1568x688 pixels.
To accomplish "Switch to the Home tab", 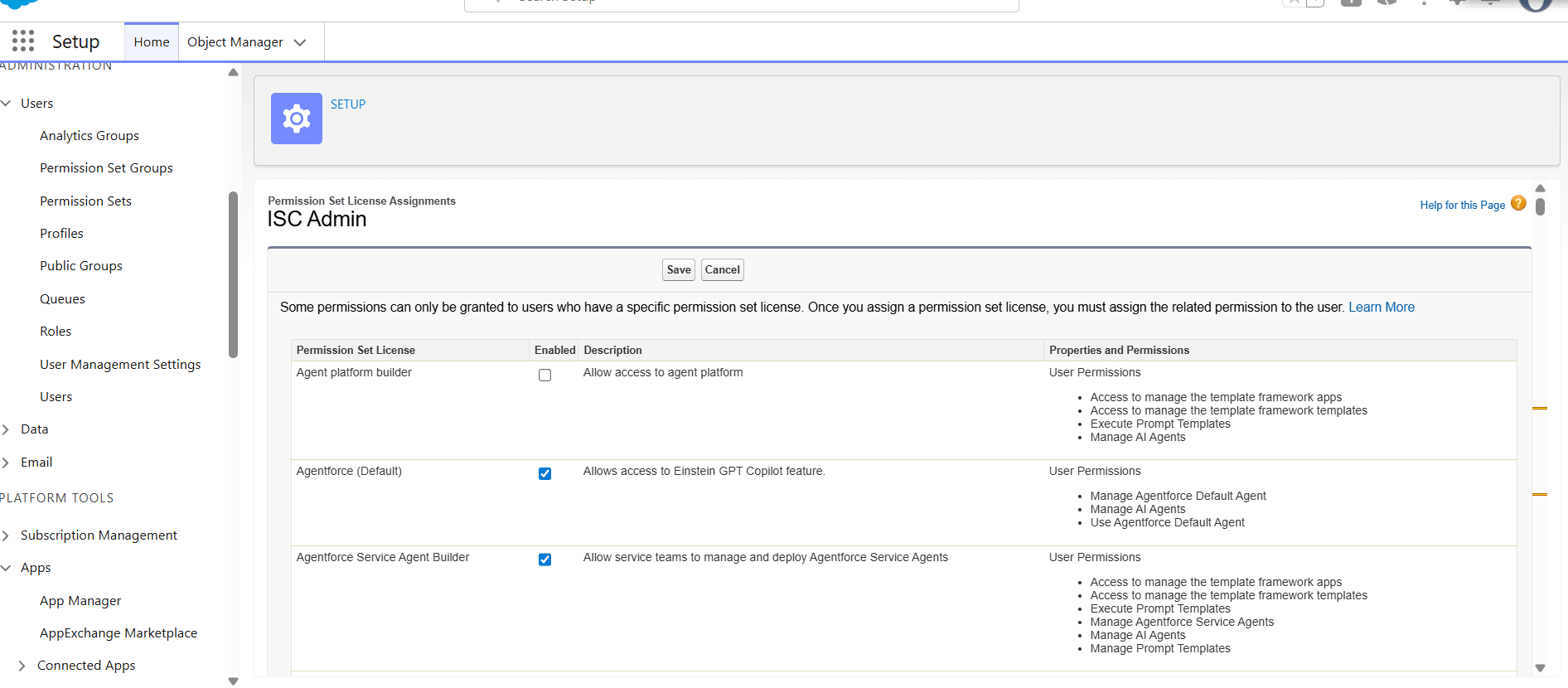I will pyautogui.click(x=152, y=41).
